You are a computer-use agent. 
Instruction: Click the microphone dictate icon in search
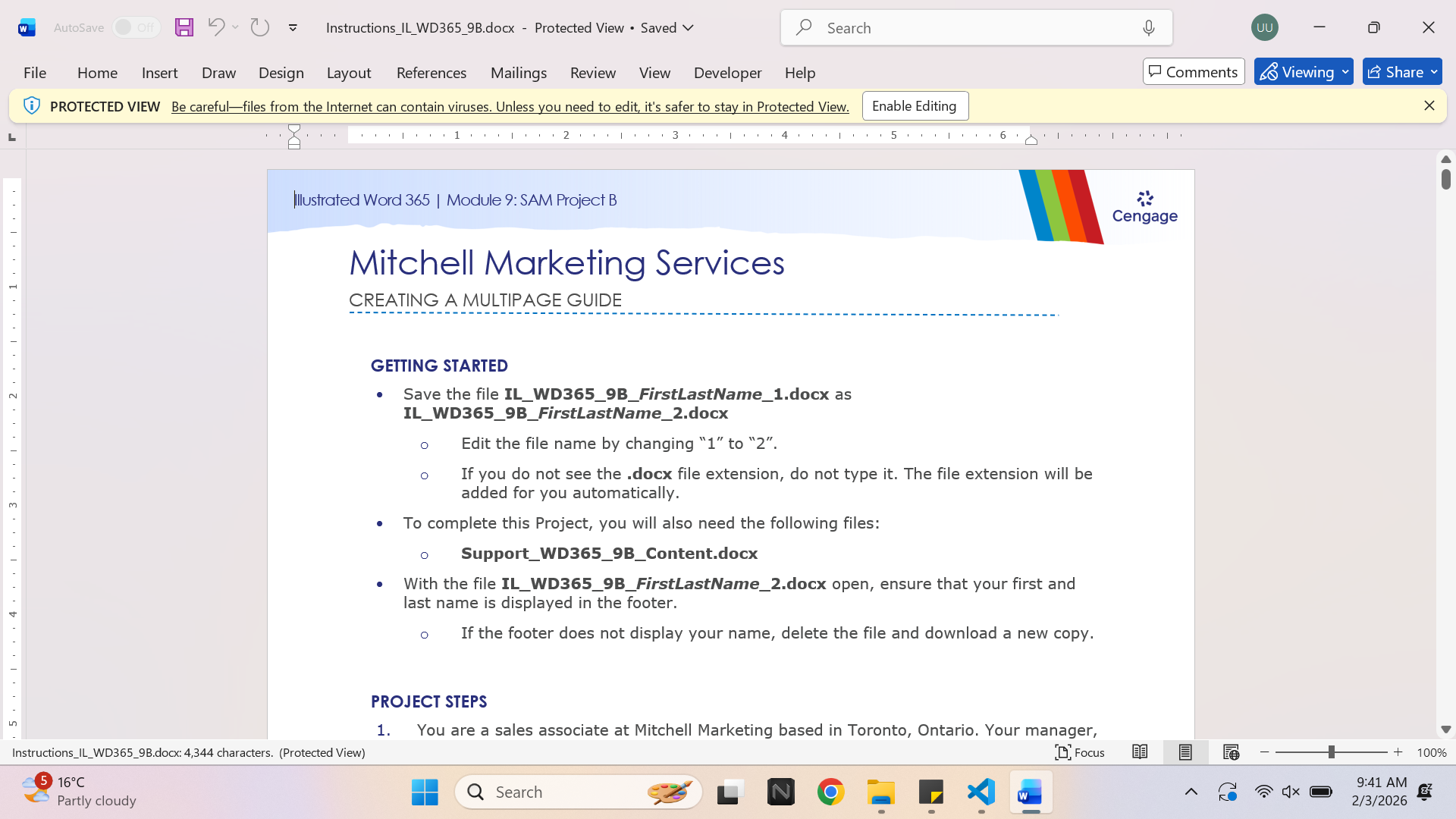point(1149,27)
